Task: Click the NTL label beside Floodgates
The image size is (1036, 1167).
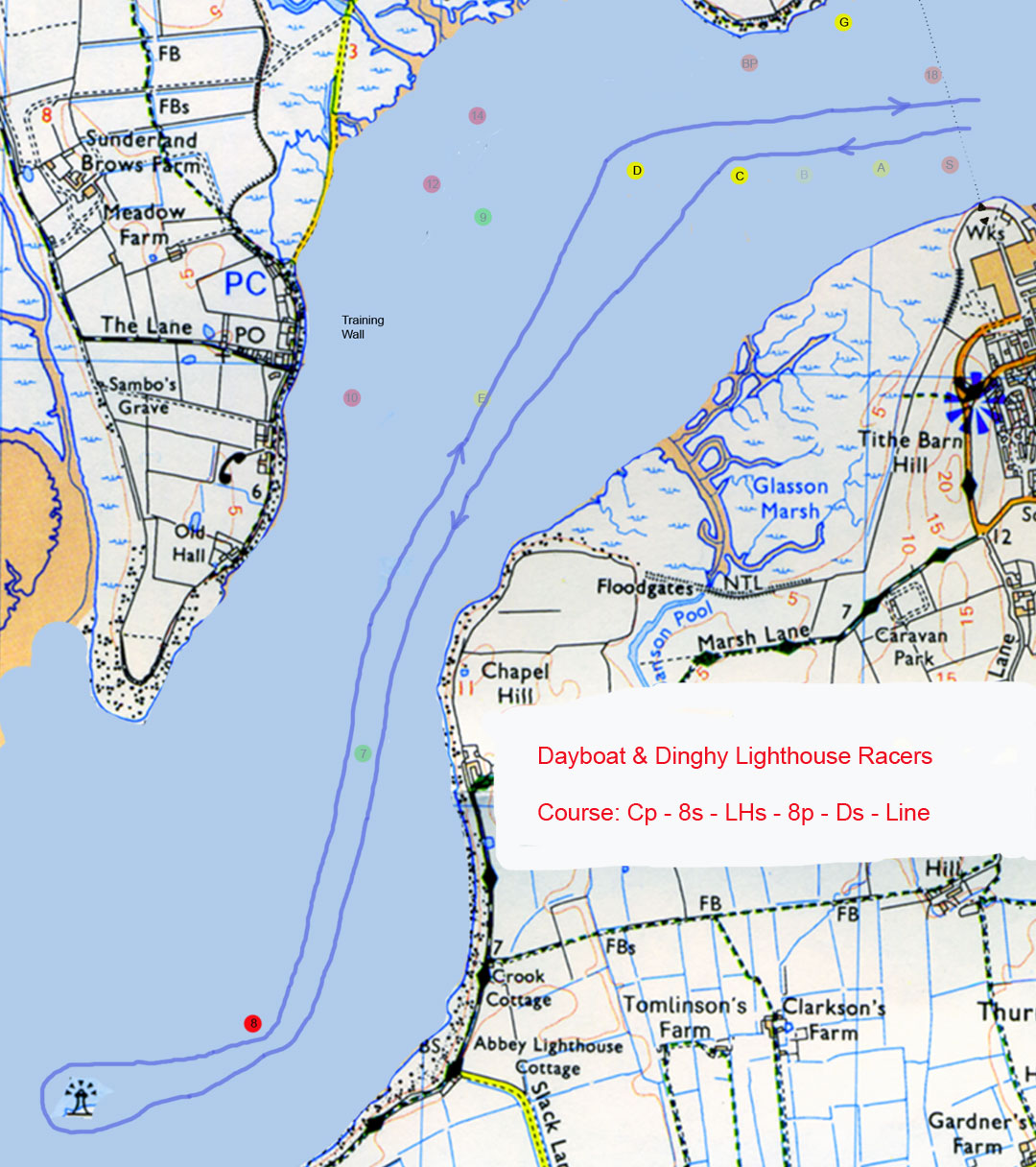Action: [742, 583]
